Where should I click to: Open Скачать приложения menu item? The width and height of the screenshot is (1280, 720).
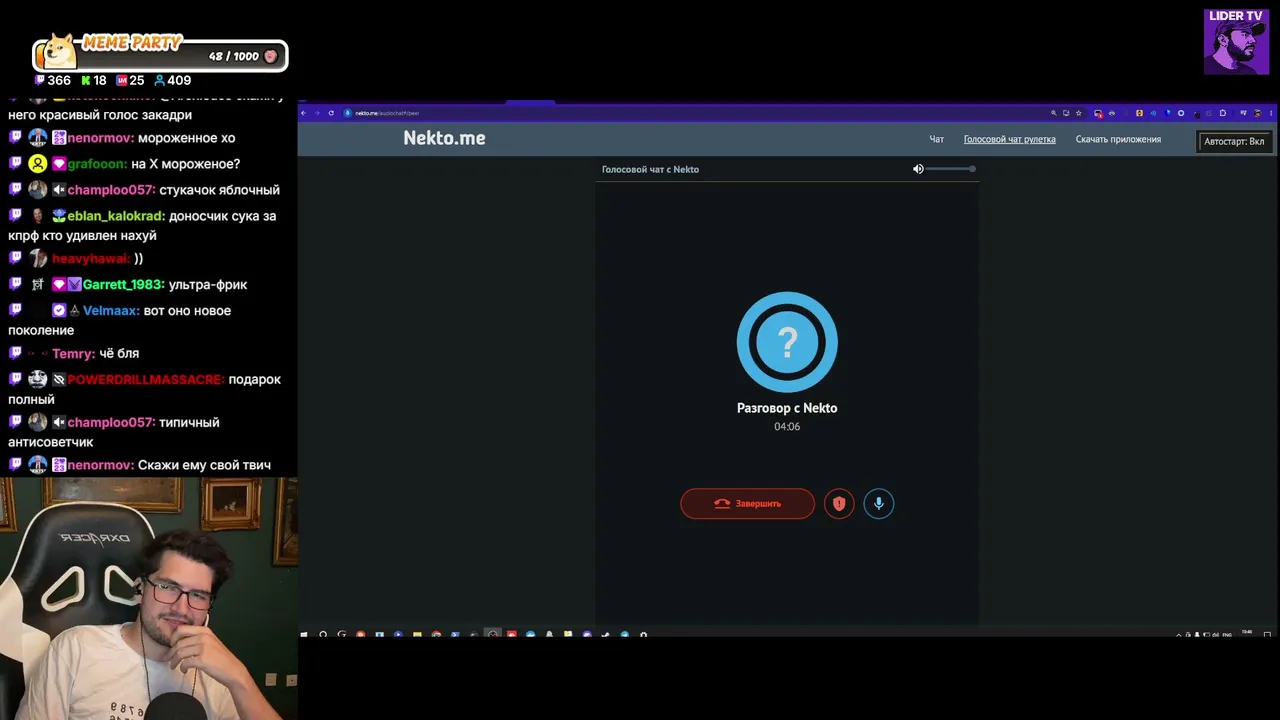coord(1118,140)
